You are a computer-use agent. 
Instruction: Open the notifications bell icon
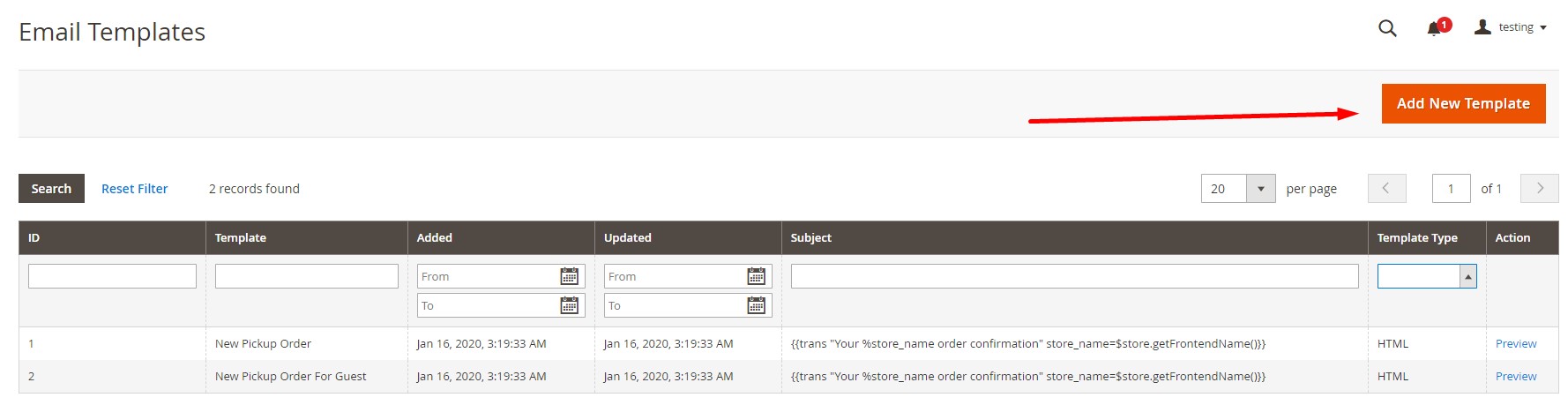pos(1435,28)
